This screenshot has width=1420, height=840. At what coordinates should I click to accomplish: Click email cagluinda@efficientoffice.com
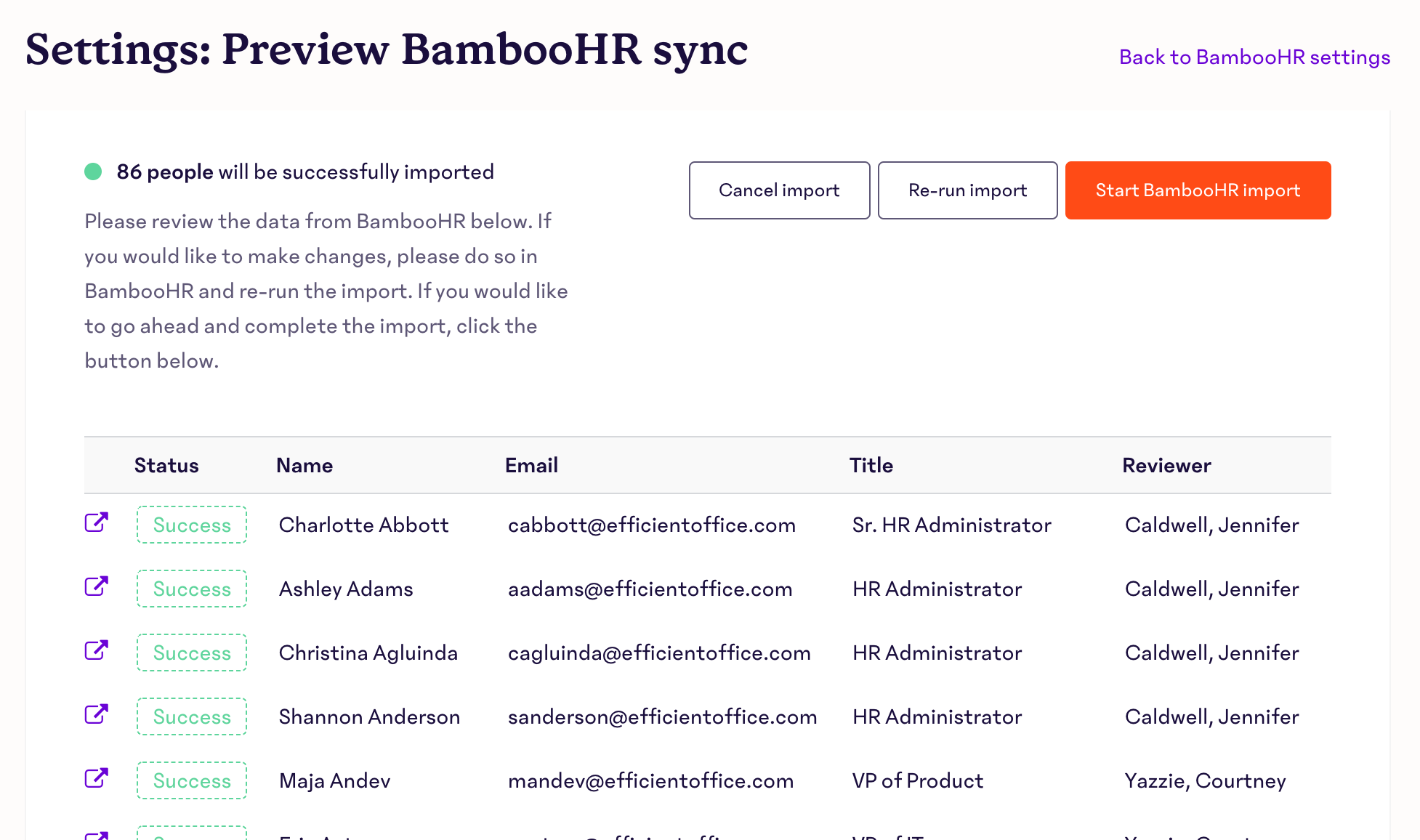pyautogui.click(x=659, y=653)
